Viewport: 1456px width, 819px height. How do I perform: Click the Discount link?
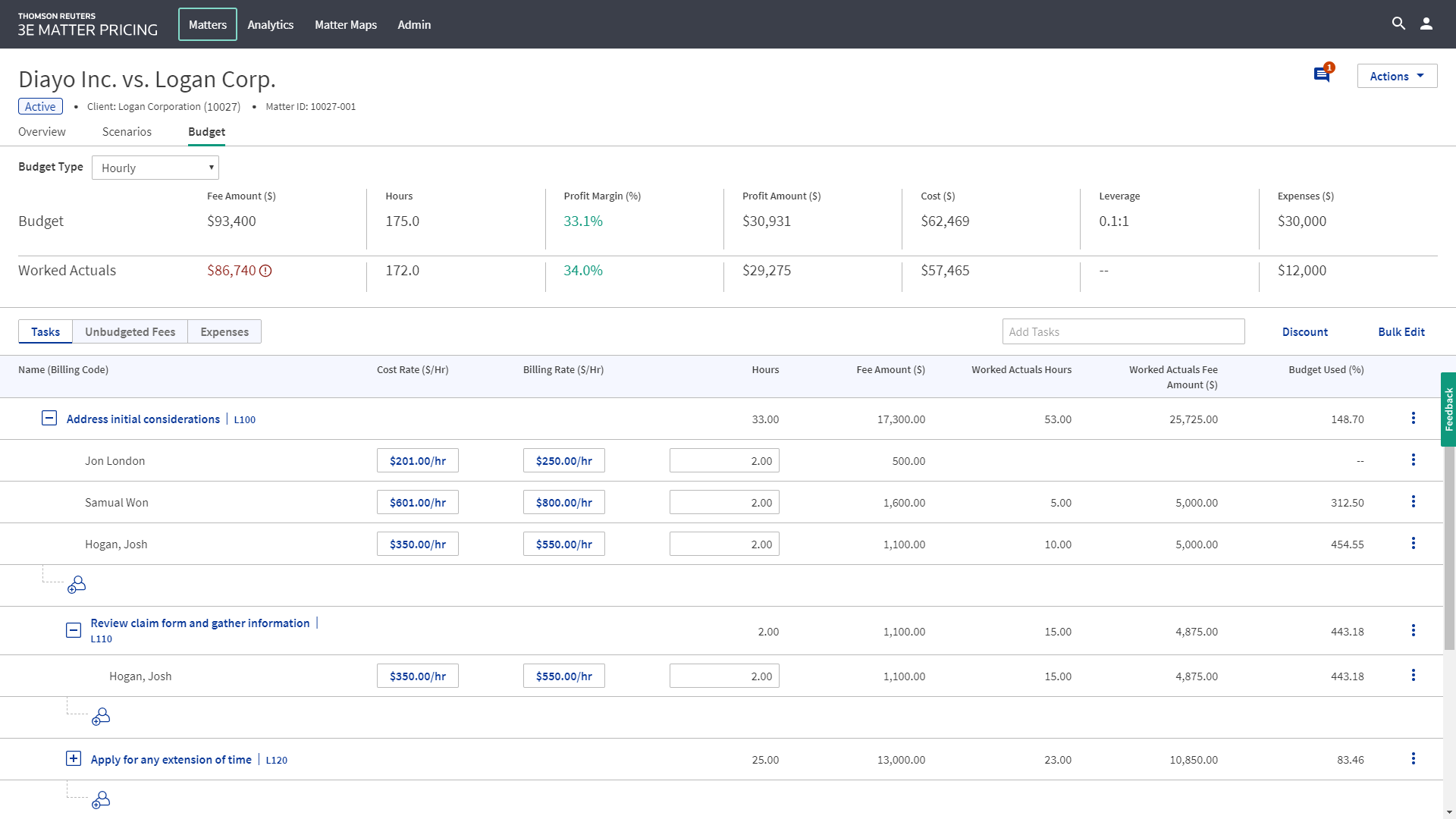tap(1304, 332)
